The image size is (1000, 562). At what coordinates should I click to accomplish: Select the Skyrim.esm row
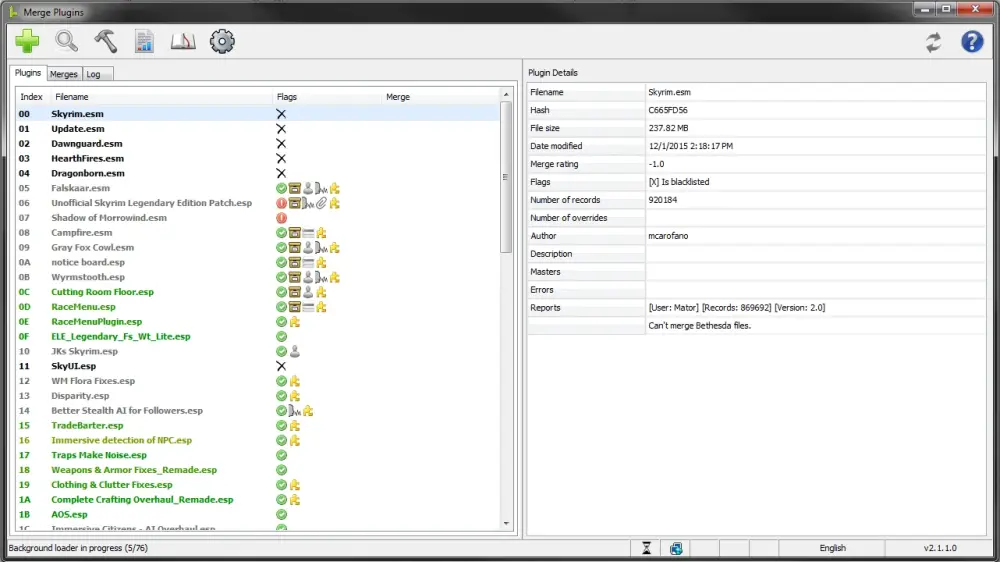click(258, 114)
